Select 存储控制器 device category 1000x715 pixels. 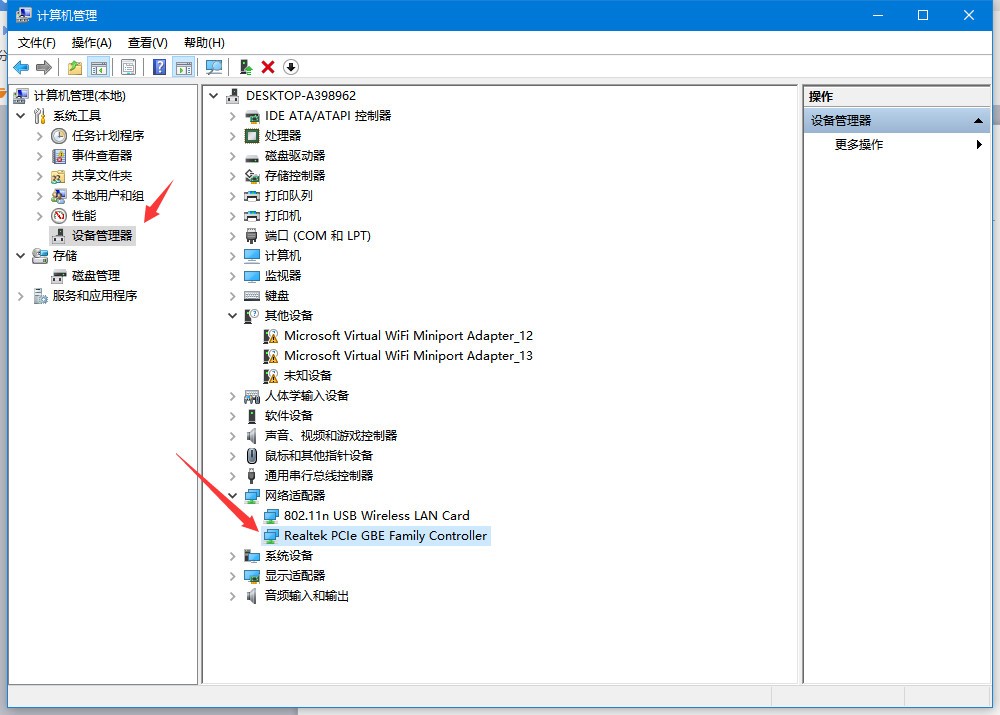(x=295, y=176)
